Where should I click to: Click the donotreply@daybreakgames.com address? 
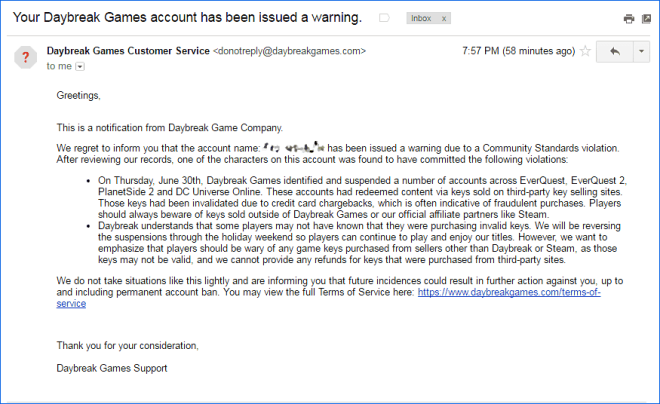[290, 51]
